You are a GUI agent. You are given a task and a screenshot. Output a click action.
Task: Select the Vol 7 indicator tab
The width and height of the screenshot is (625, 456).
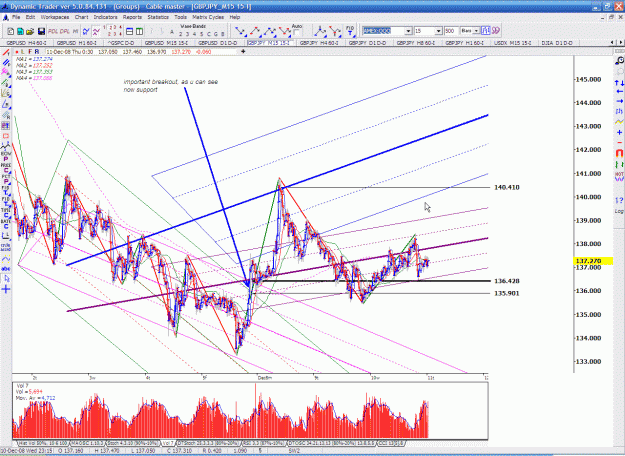pyautogui.click(x=168, y=443)
